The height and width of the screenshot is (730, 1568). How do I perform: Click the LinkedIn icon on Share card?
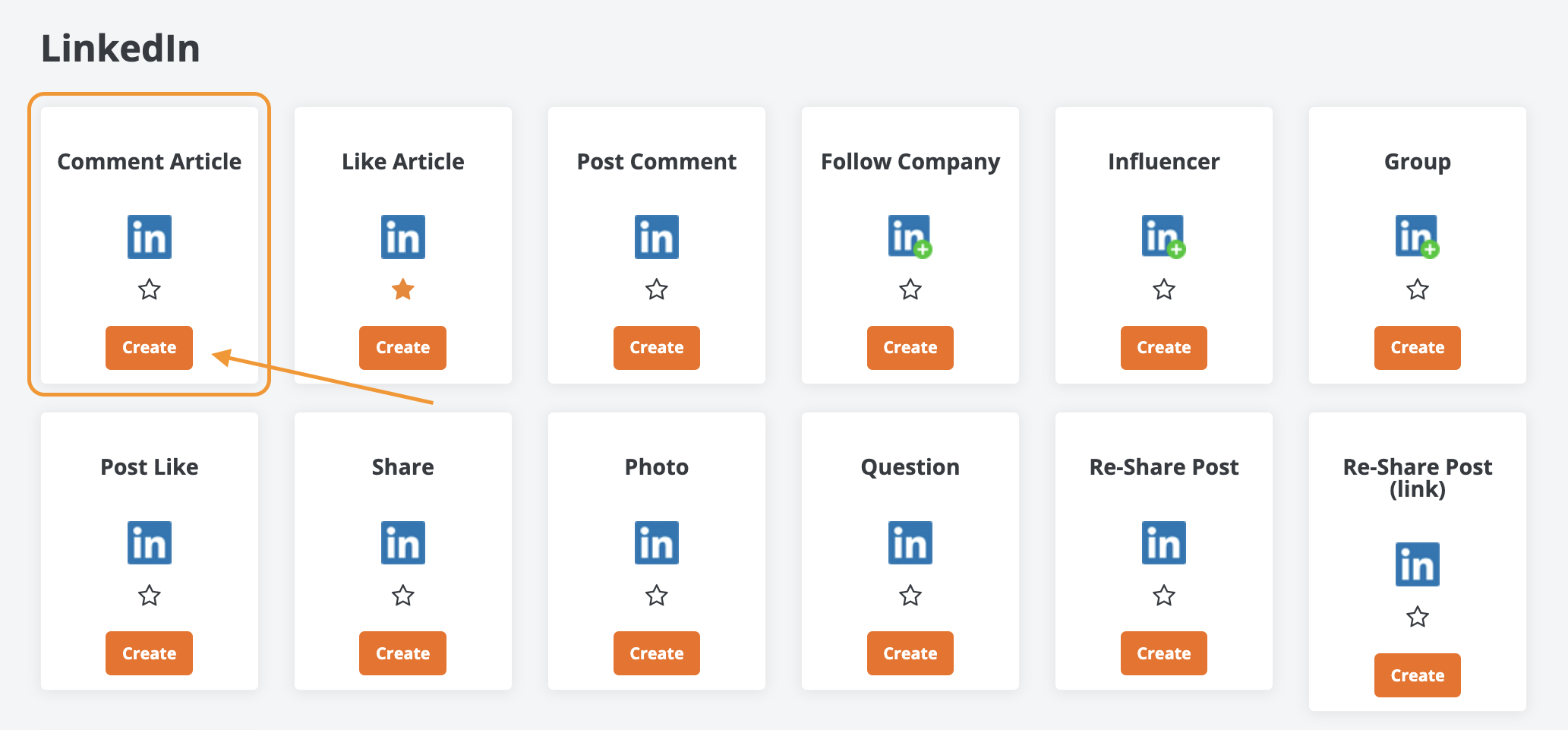403,542
